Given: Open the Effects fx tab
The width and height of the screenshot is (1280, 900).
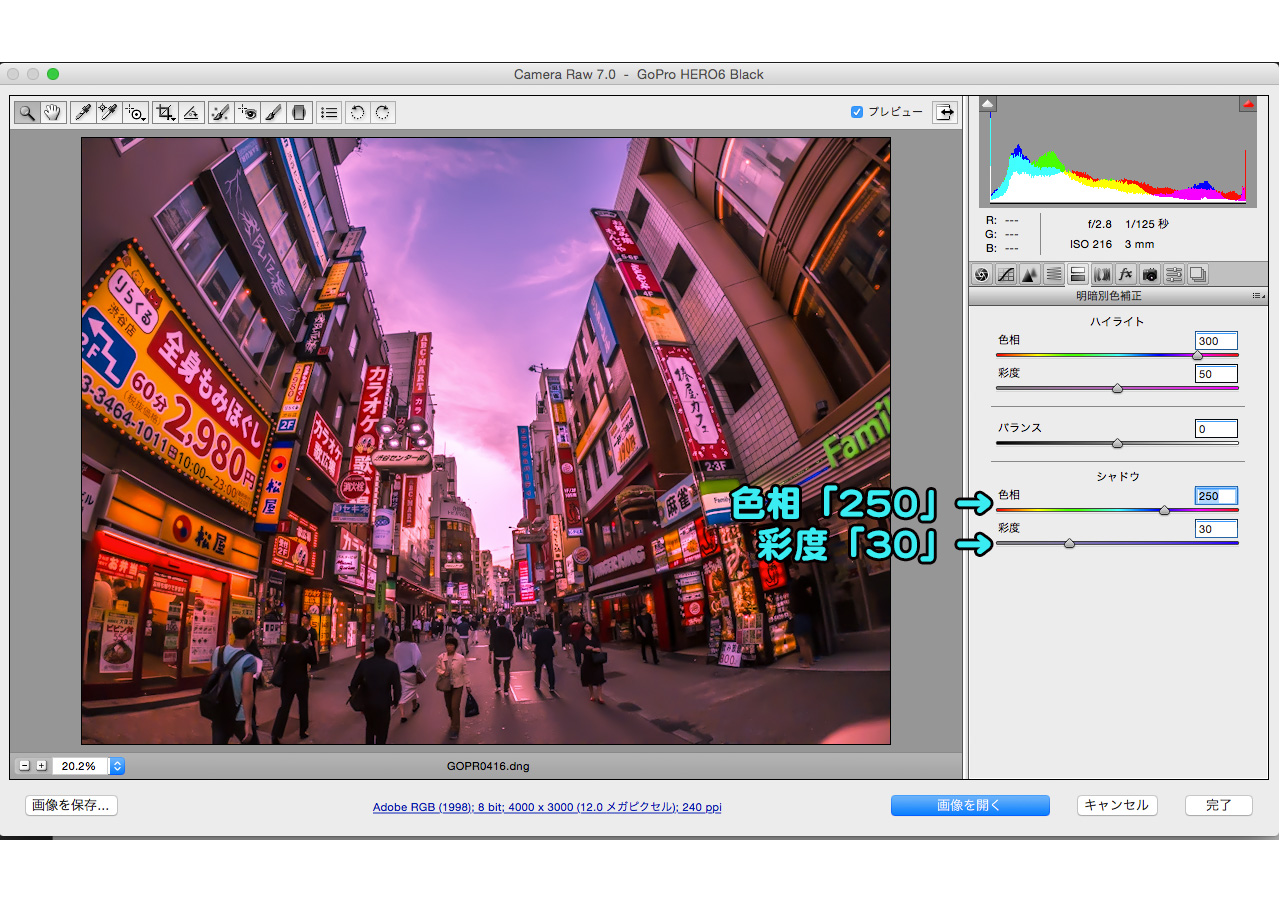Looking at the screenshot, I should (1126, 274).
